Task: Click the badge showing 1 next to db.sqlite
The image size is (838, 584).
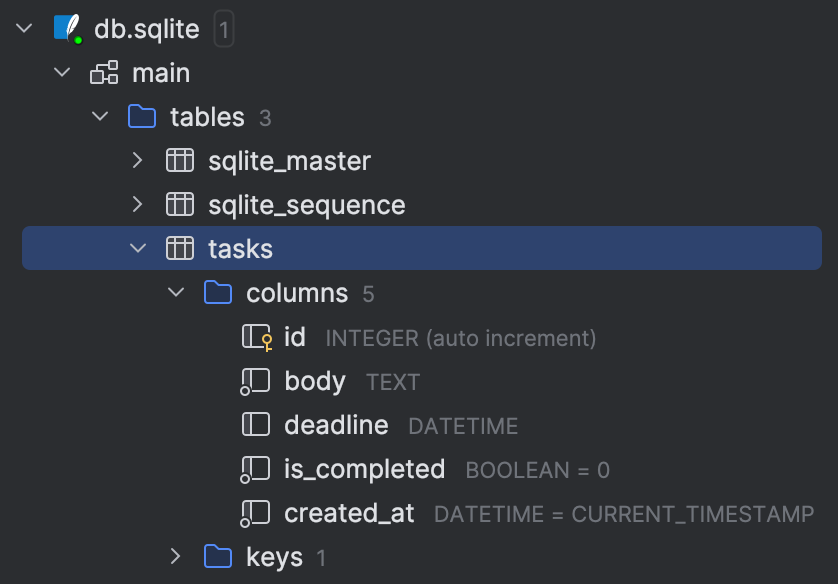Action: point(223,28)
